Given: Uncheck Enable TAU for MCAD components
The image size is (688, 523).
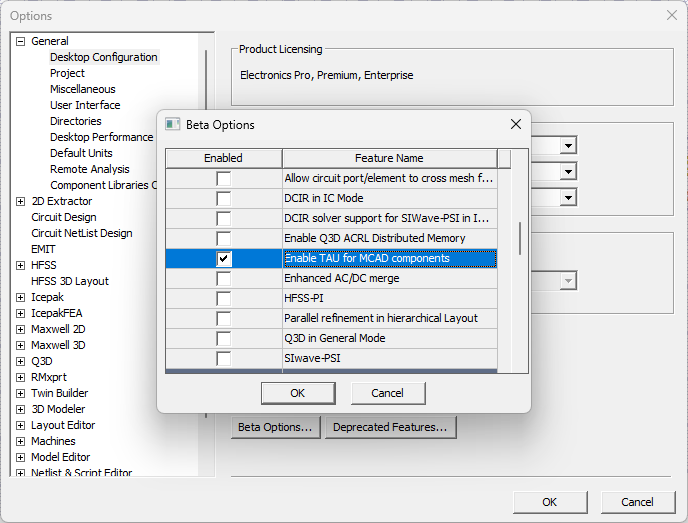Looking at the screenshot, I should [223, 258].
